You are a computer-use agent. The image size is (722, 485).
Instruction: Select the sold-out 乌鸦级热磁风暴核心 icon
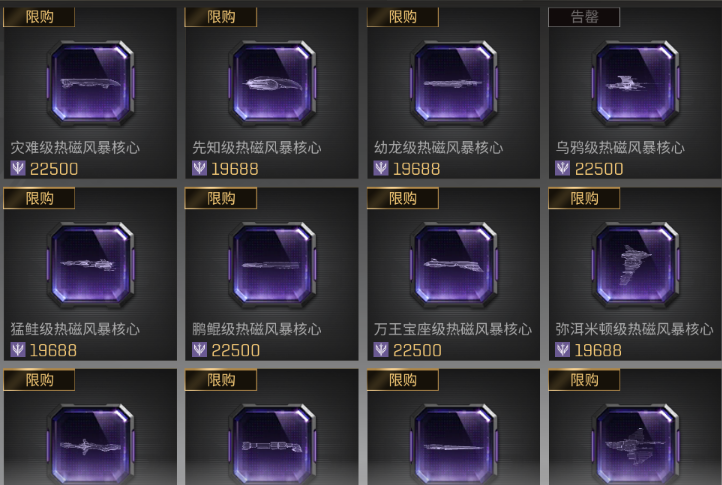click(635, 83)
